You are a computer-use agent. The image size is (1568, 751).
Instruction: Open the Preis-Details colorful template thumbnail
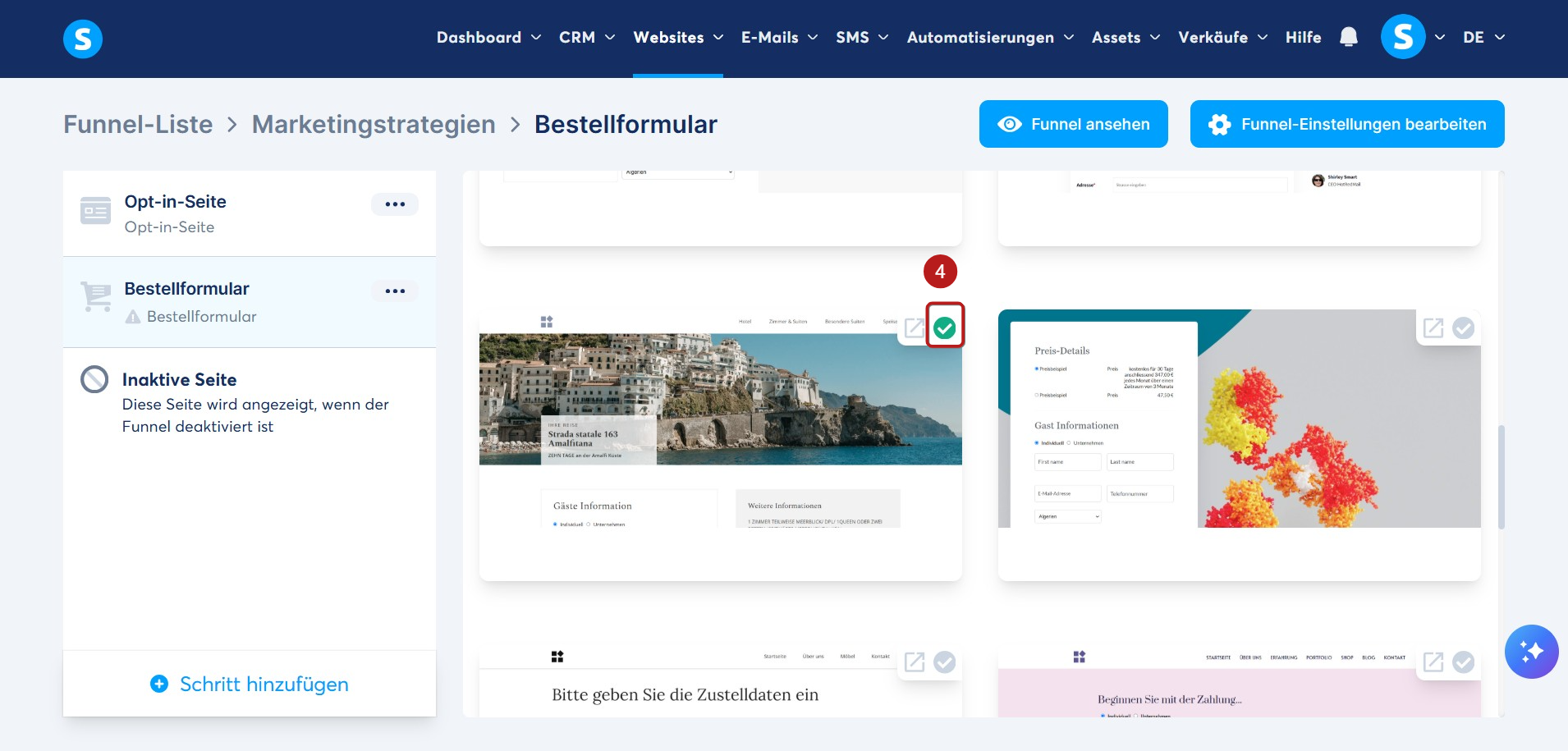pyautogui.click(x=1239, y=446)
